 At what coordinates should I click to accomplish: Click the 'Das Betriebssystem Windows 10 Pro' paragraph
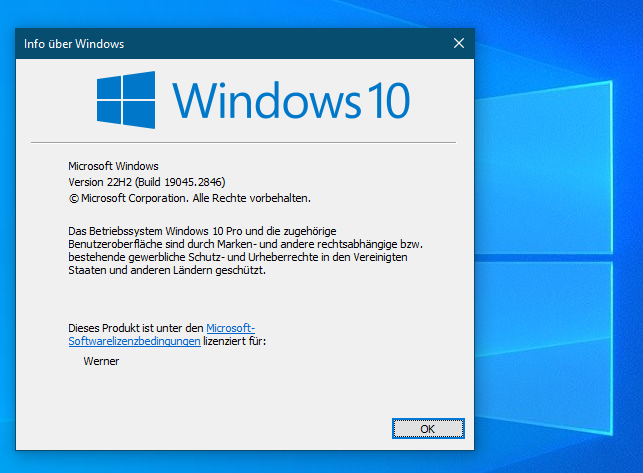pyautogui.click(x=245, y=251)
